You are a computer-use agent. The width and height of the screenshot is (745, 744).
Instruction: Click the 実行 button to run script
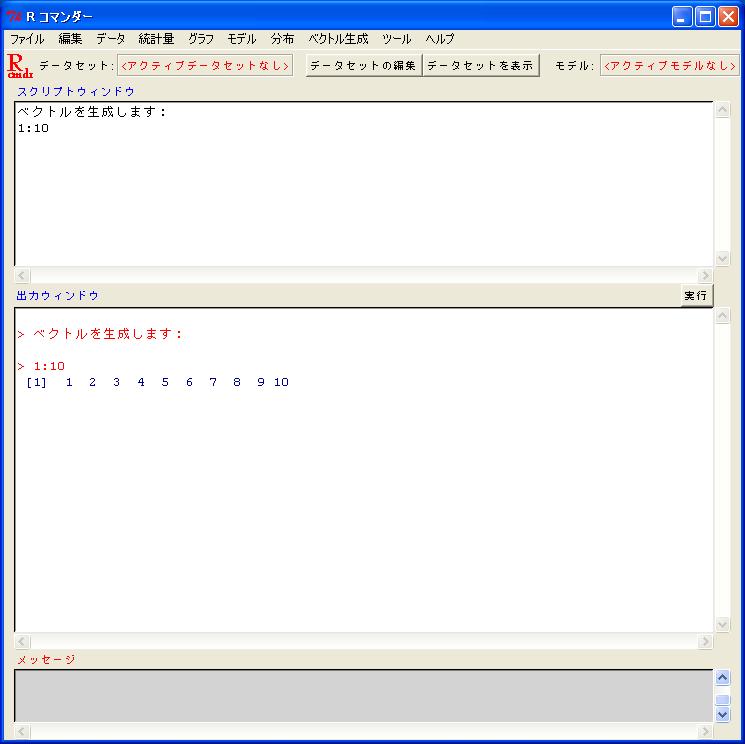[x=696, y=296]
